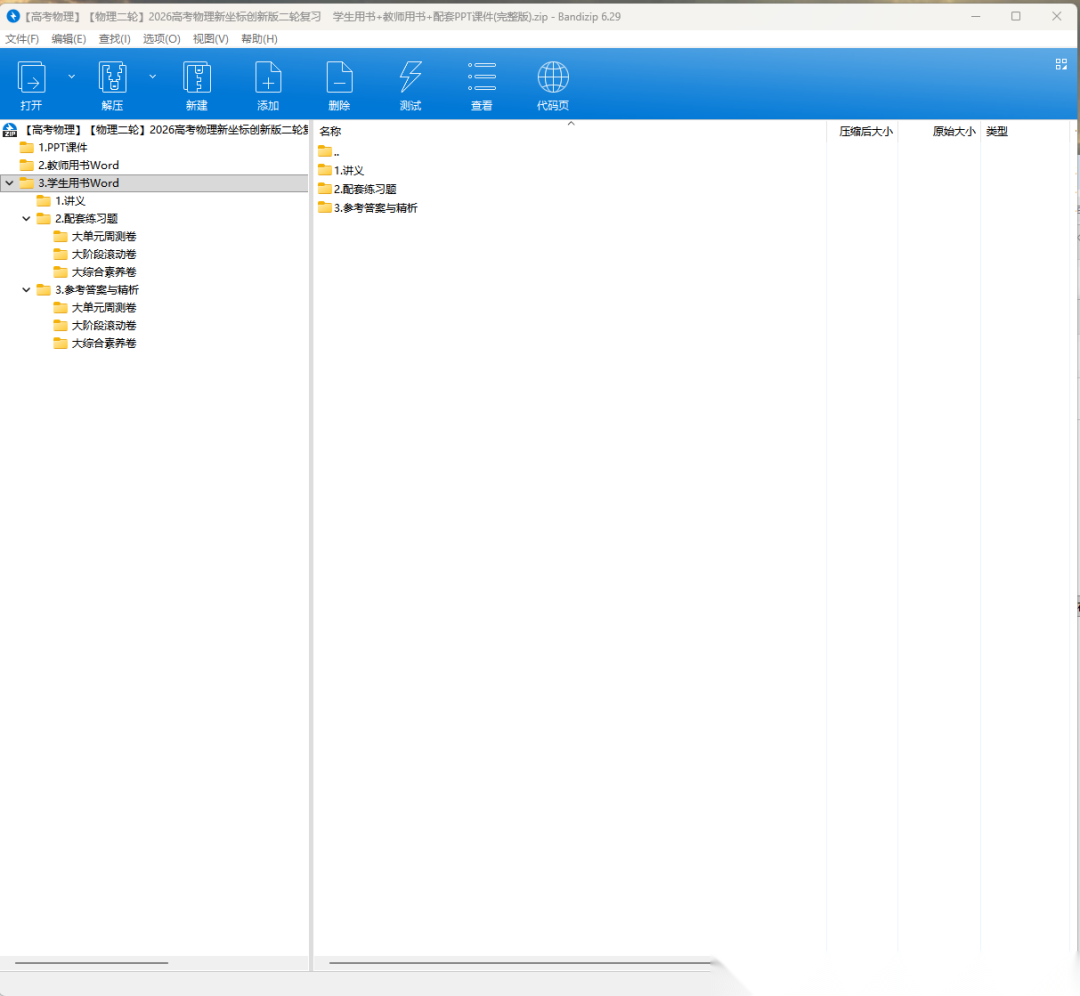Open the 选项(O) menu
1080x996 pixels.
point(161,39)
